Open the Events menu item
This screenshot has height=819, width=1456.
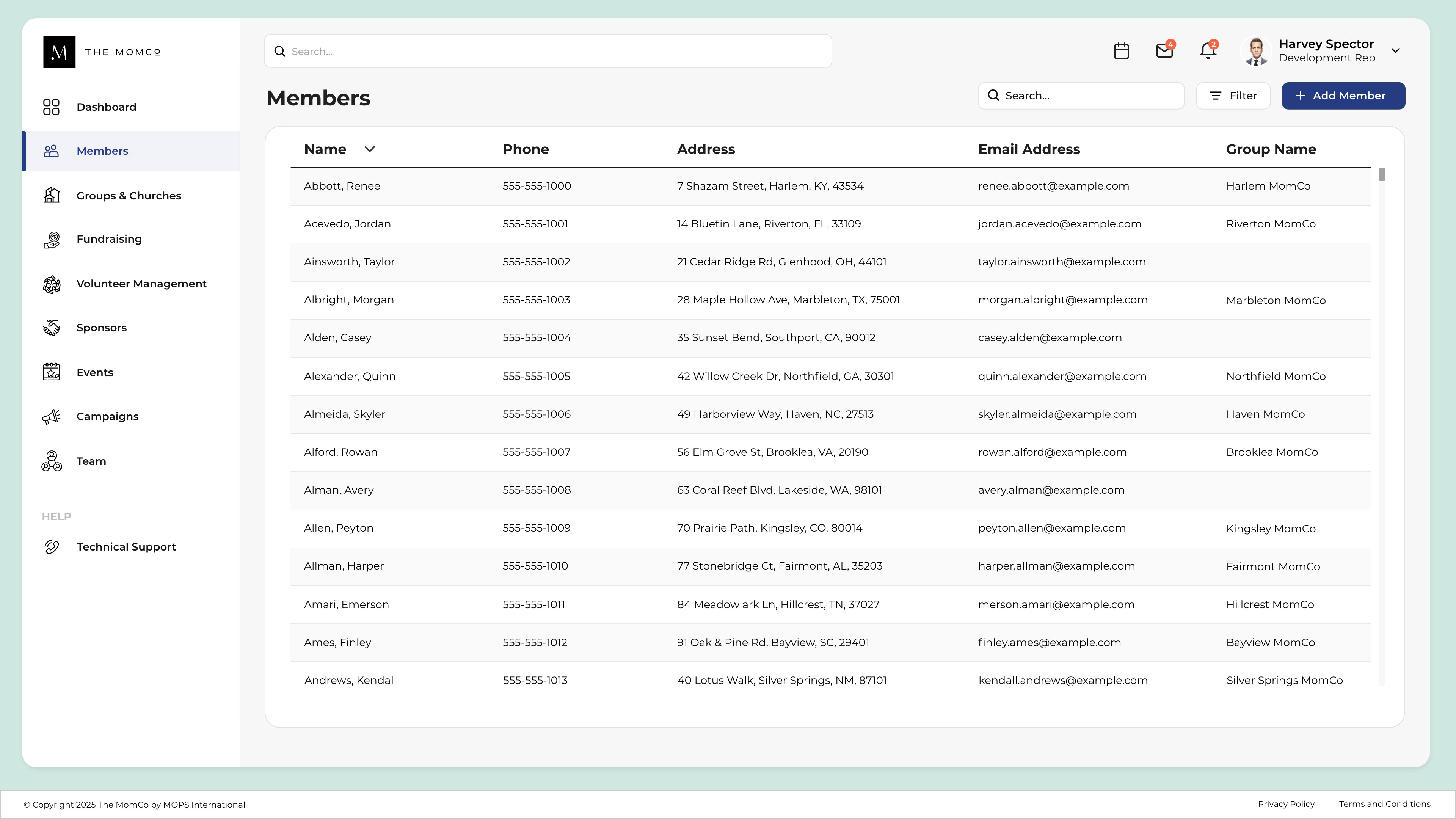(x=95, y=372)
